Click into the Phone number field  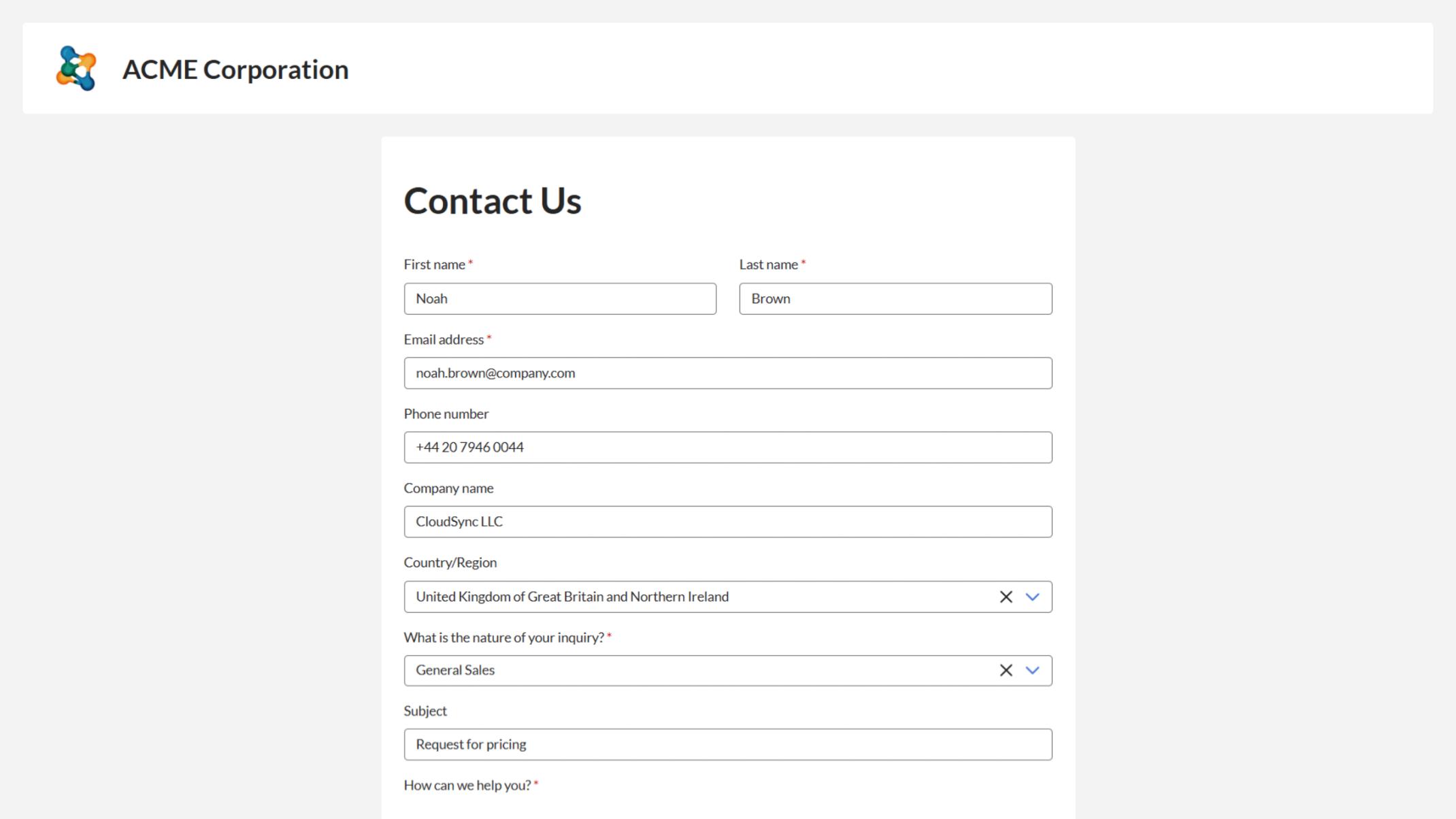click(x=728, y=447)
